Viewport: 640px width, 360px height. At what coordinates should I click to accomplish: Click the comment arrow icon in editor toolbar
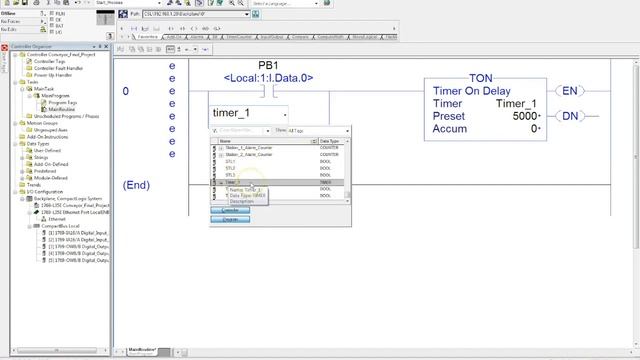pyautogui.click(x=205, y=49)
